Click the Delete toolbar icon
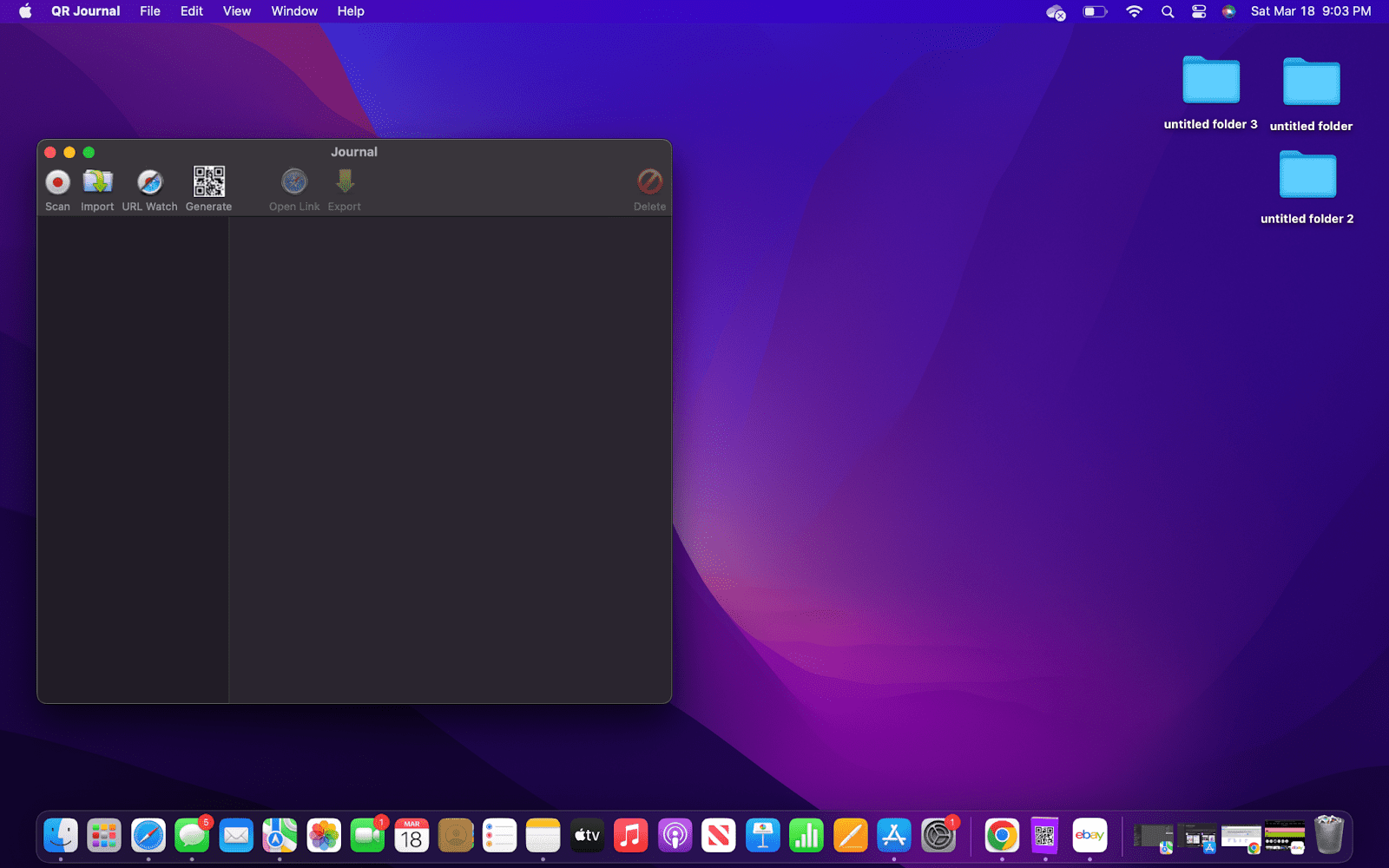The height and width of the screenshot is (868, 1389). 649,190
